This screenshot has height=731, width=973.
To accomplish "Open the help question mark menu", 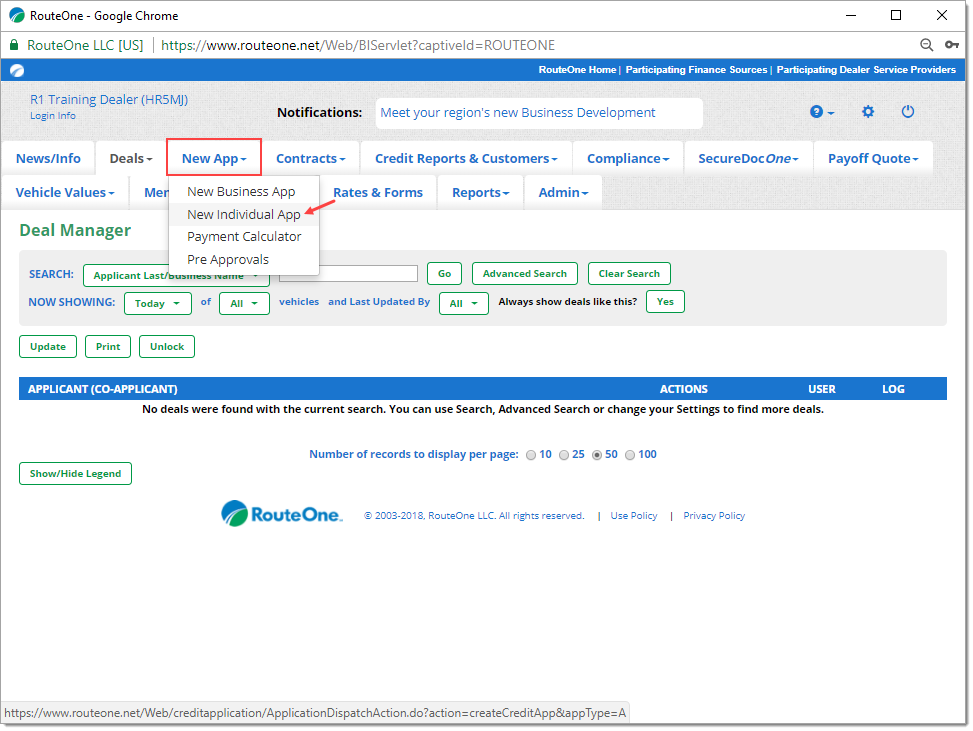I will (821, 112).
